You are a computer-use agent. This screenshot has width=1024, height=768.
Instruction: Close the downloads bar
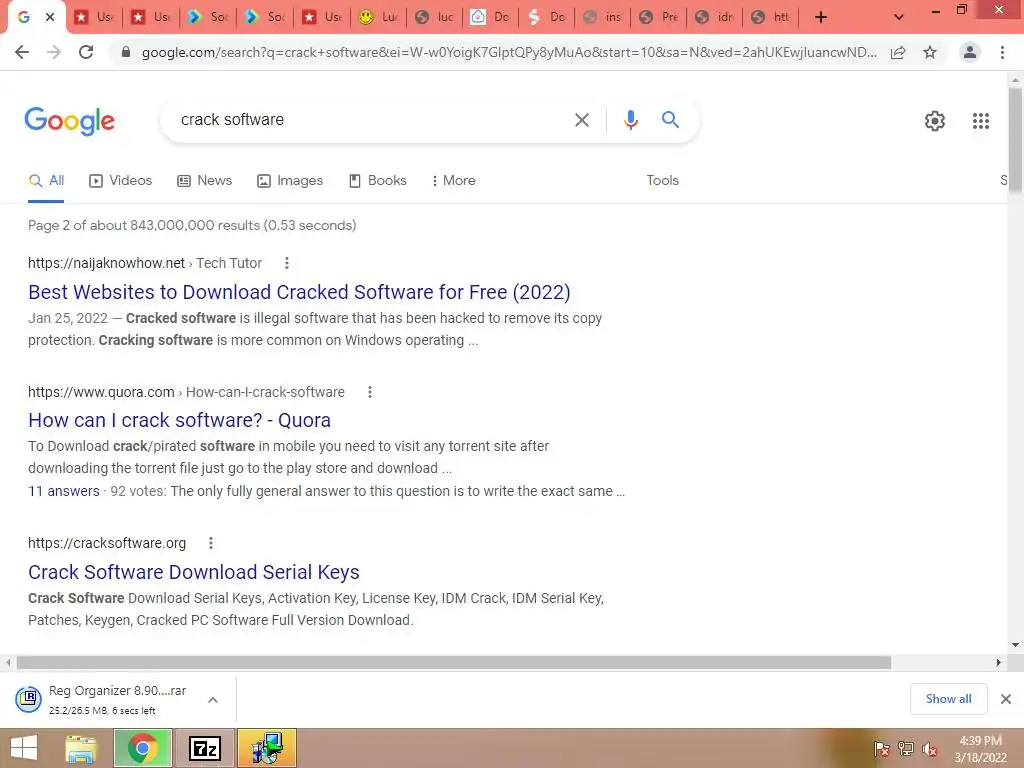click(x=1006, y=699)
